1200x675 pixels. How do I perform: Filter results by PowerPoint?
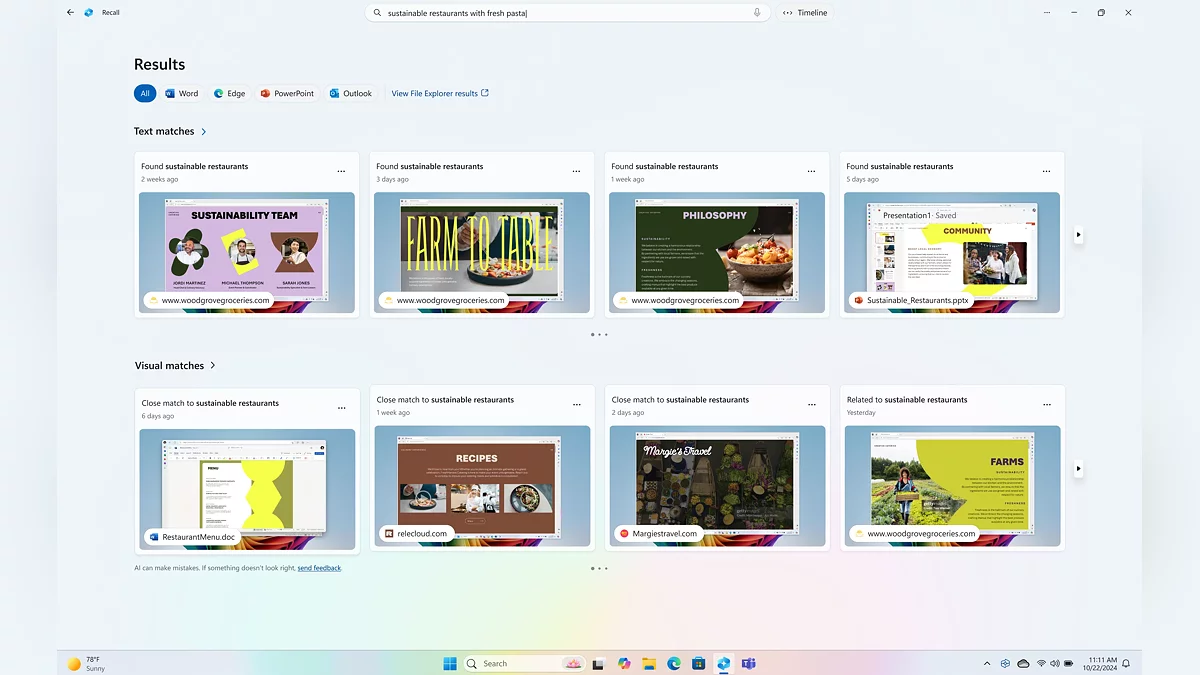tap(287, 93)
